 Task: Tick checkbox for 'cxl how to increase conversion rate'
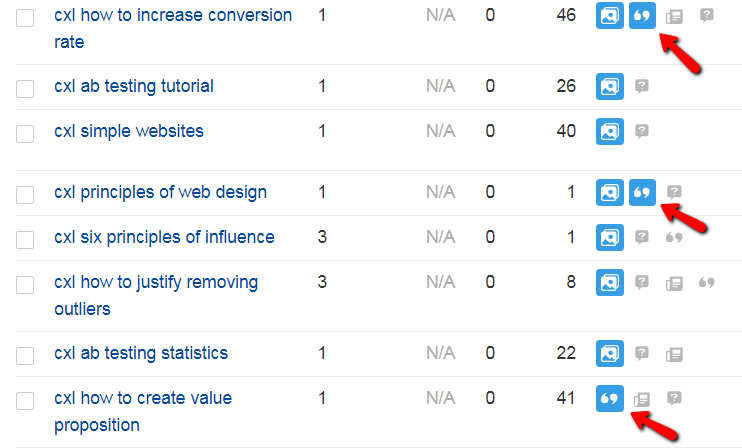click(x=25, y=18)
